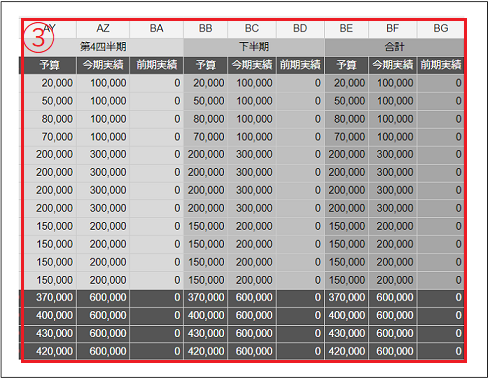
Task: Select the 400,000 cell in column BB
Action: [205, 316]
